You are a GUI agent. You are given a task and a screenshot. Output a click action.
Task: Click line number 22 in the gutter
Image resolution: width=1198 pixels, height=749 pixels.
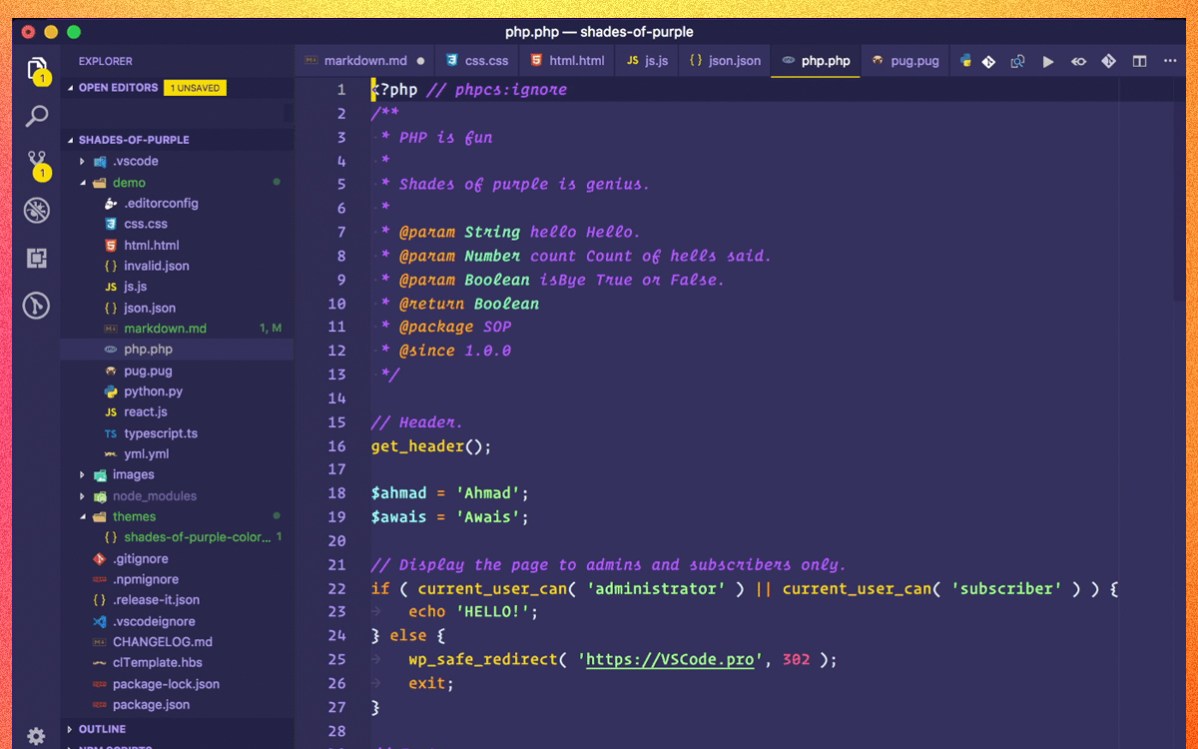[337, 588]
